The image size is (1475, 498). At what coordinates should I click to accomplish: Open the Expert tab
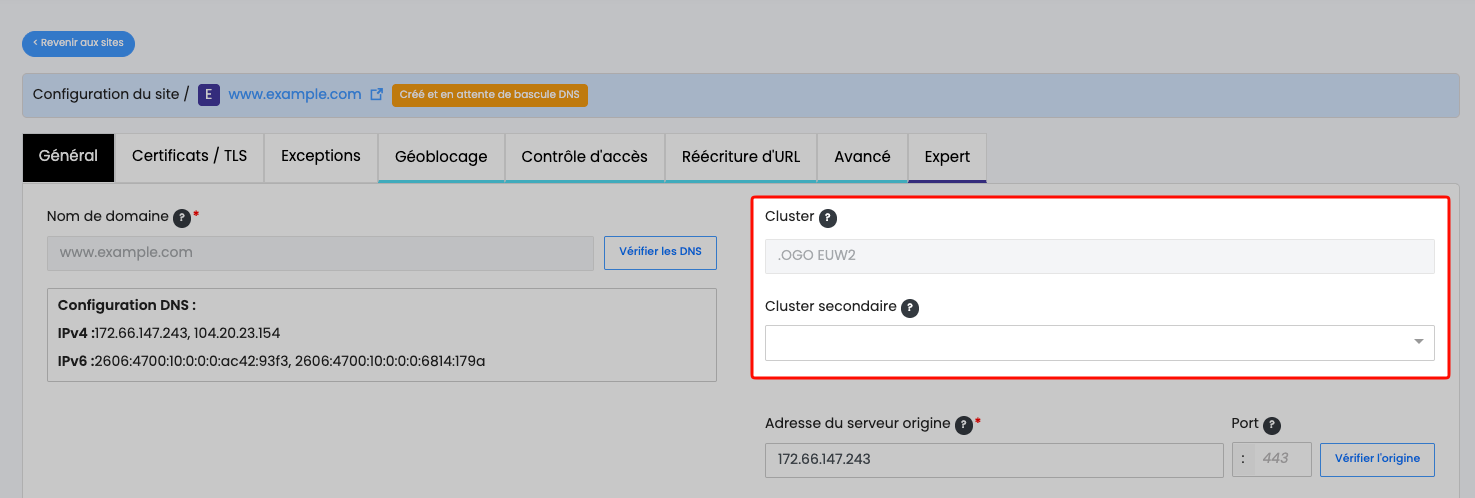click(947, 157)
